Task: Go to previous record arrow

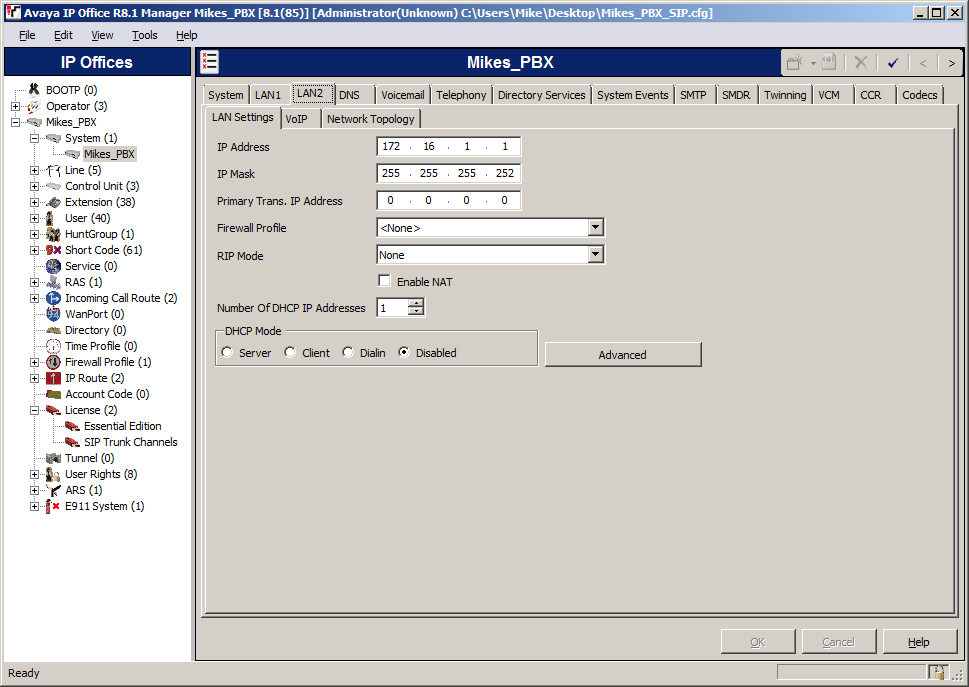Action: tap(923, 63)
